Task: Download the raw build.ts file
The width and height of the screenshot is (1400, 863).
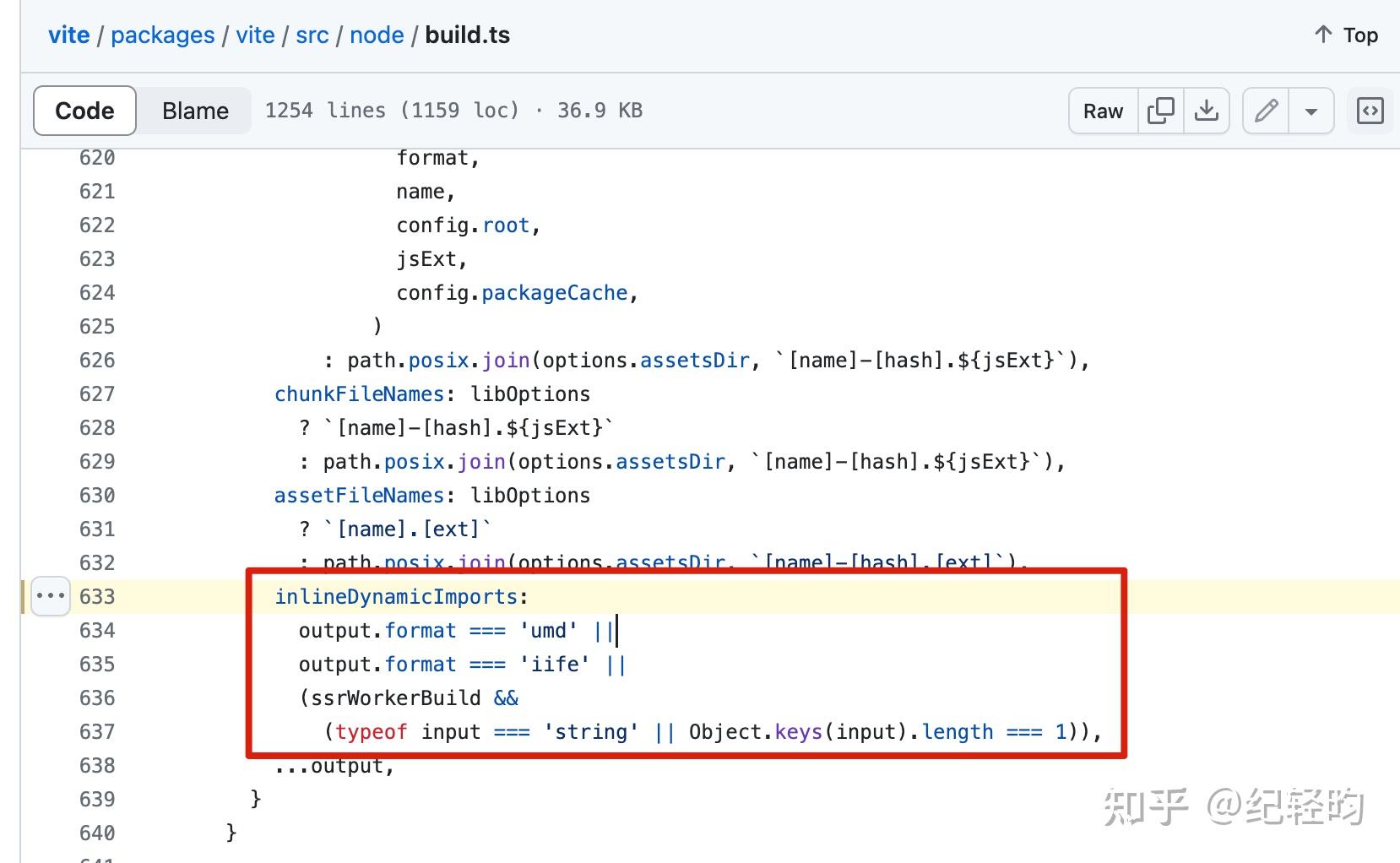Action: [1207, 111]
